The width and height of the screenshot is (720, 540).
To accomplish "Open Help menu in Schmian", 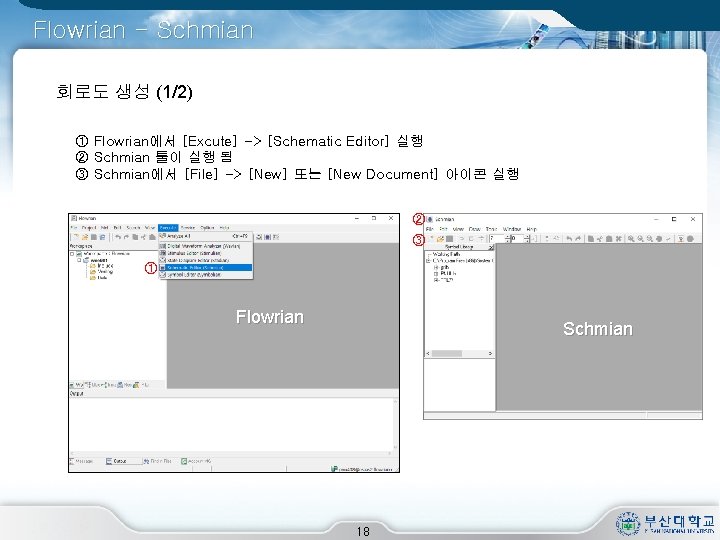I will [531, 229].
